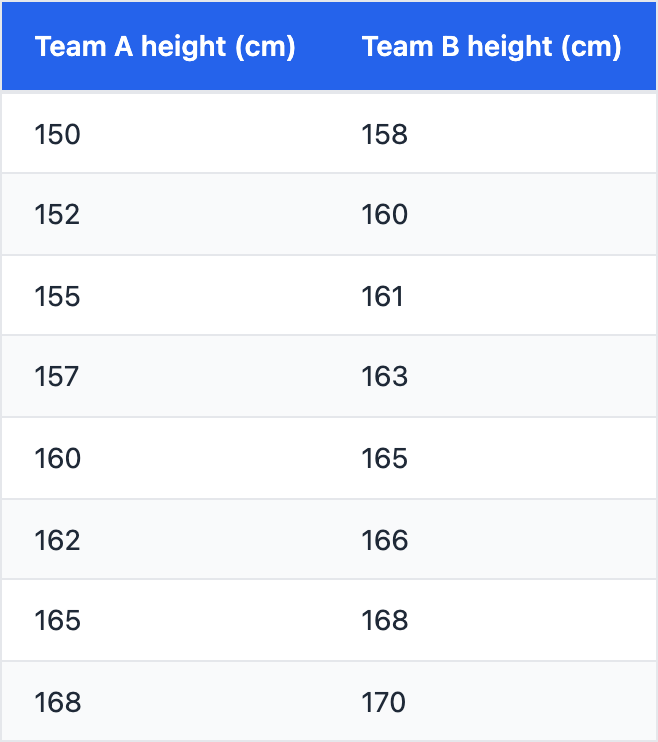This screenshot has height=742, width=658.
Task: Click the 165 cell in Team A column
Action: (x=57, y=621)
